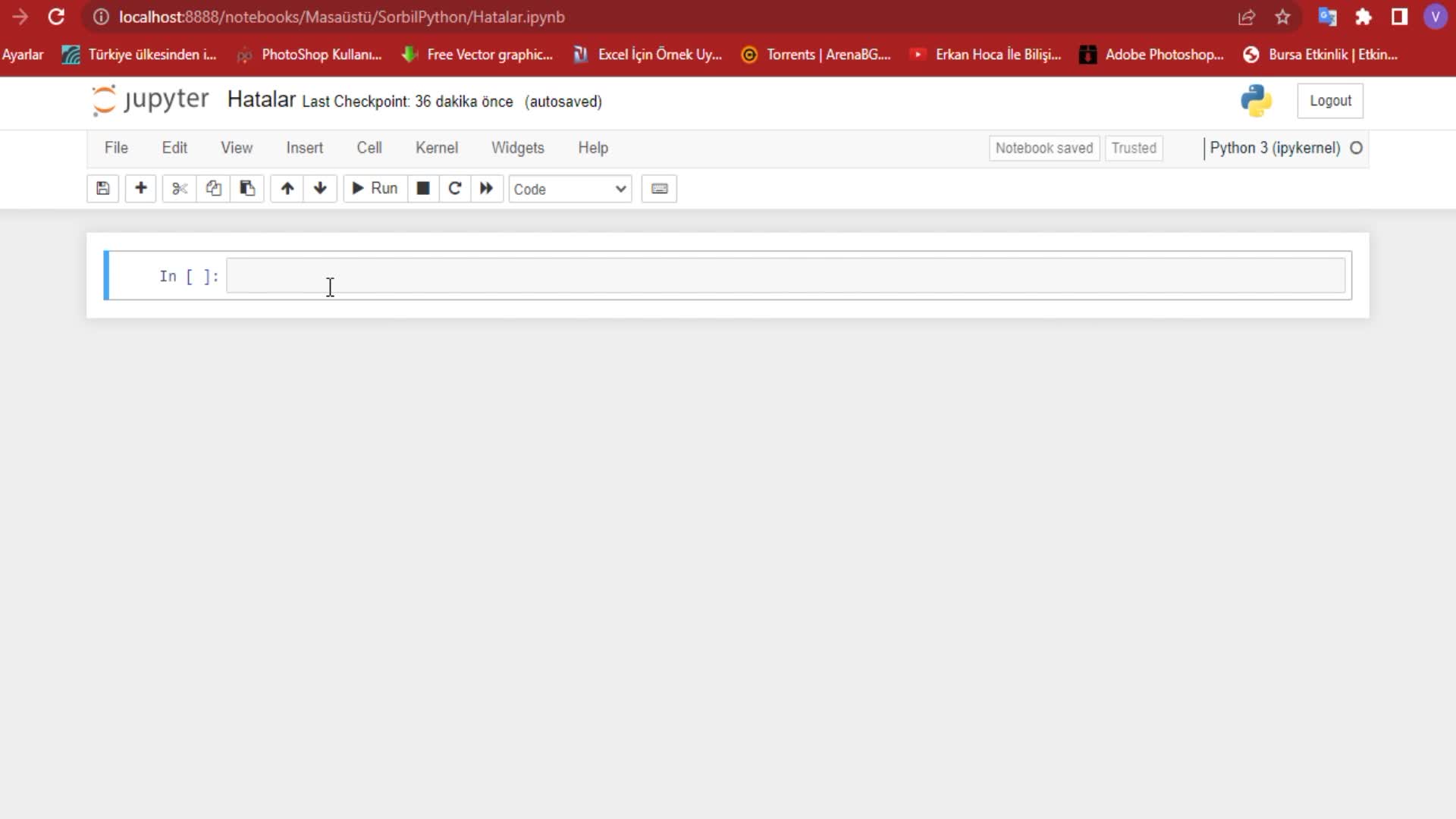
Task: Copy selected cells icon
Action: pyautogui.click(x=213, y=189)
